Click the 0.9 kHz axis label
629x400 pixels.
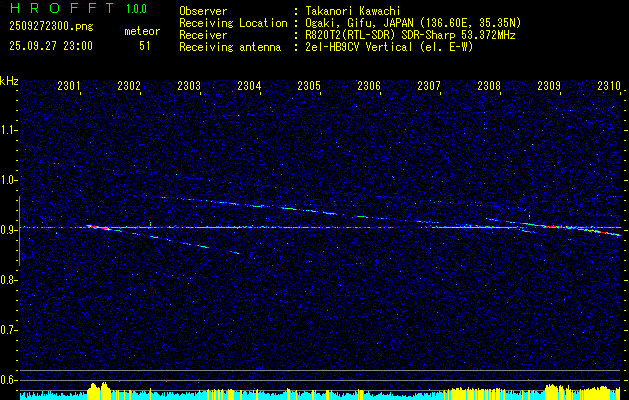[9, 230]
